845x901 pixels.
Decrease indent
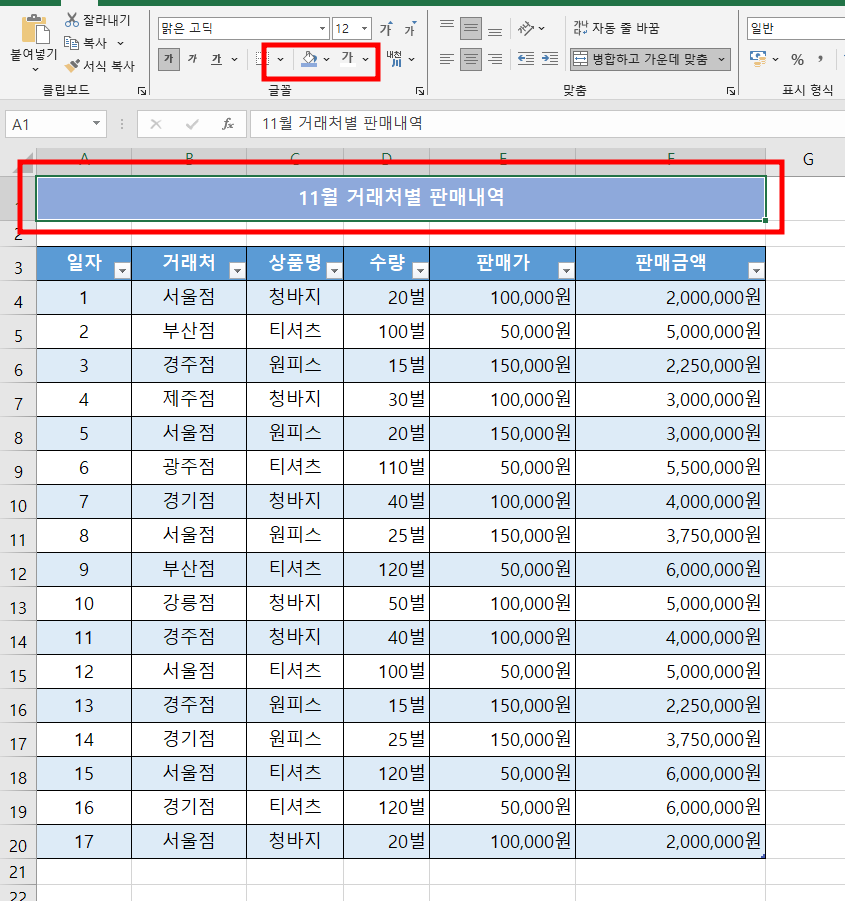point(526,59)
